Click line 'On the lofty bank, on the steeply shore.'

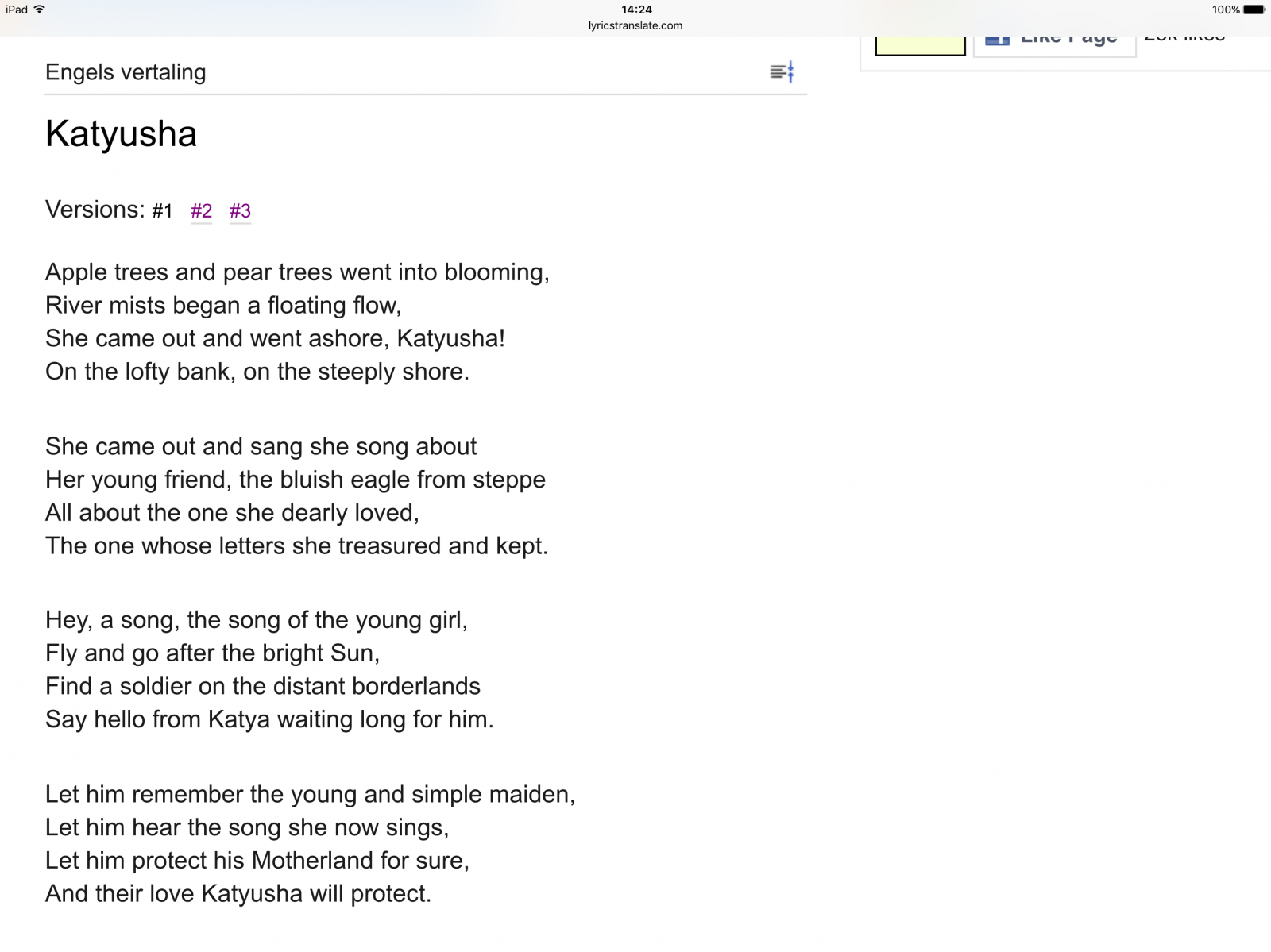[x=257, y=372]
